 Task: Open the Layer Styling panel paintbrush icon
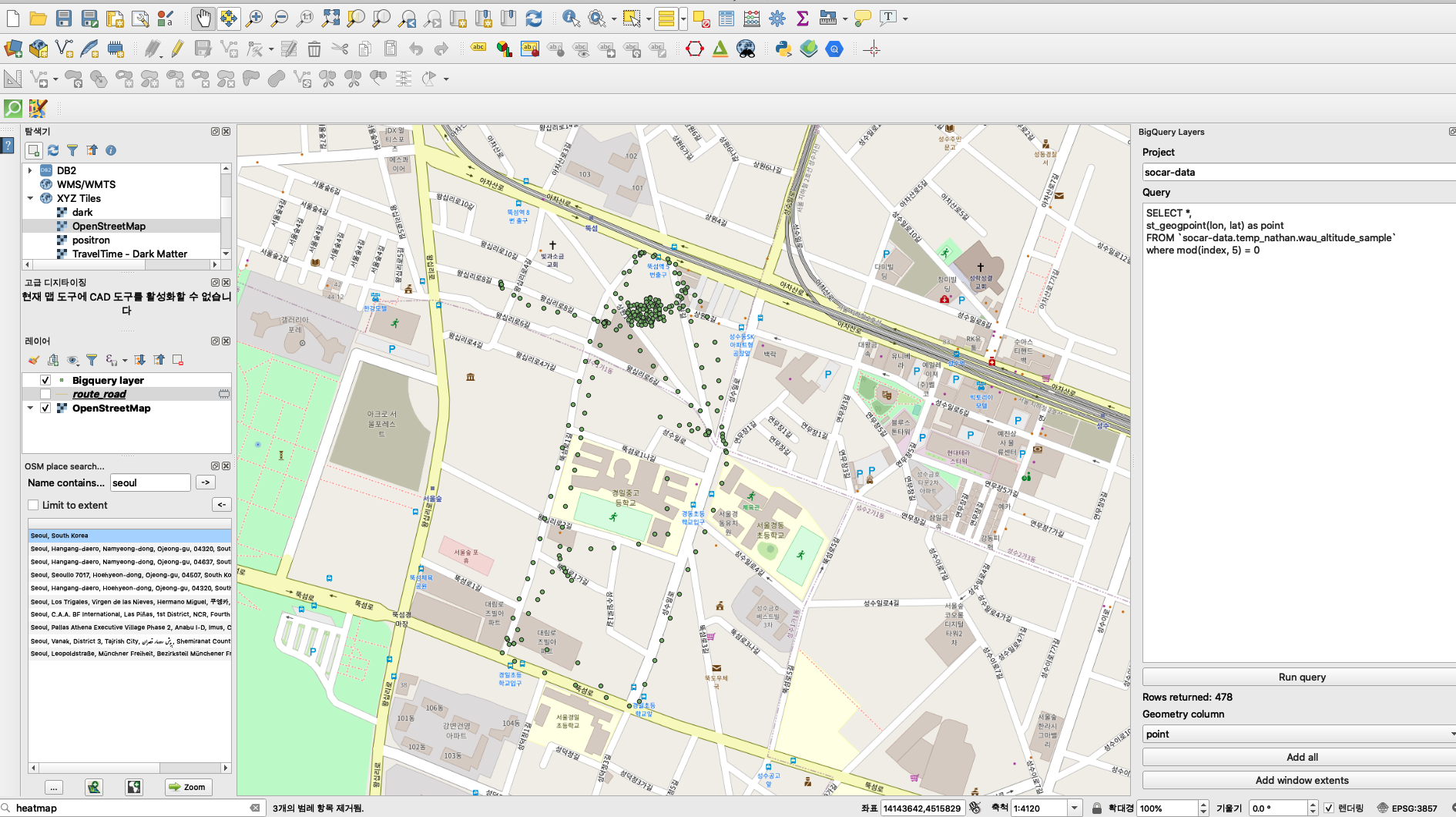pyautogui.click(x=34, y=360)
